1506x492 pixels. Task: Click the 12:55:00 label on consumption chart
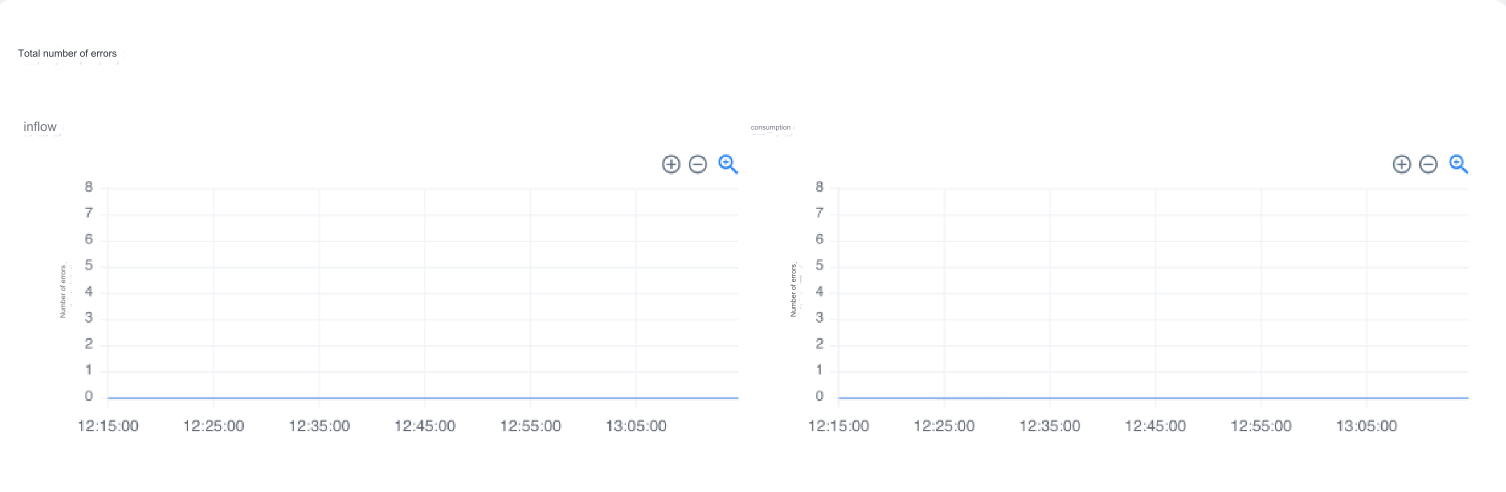(x=1261, y=426)
